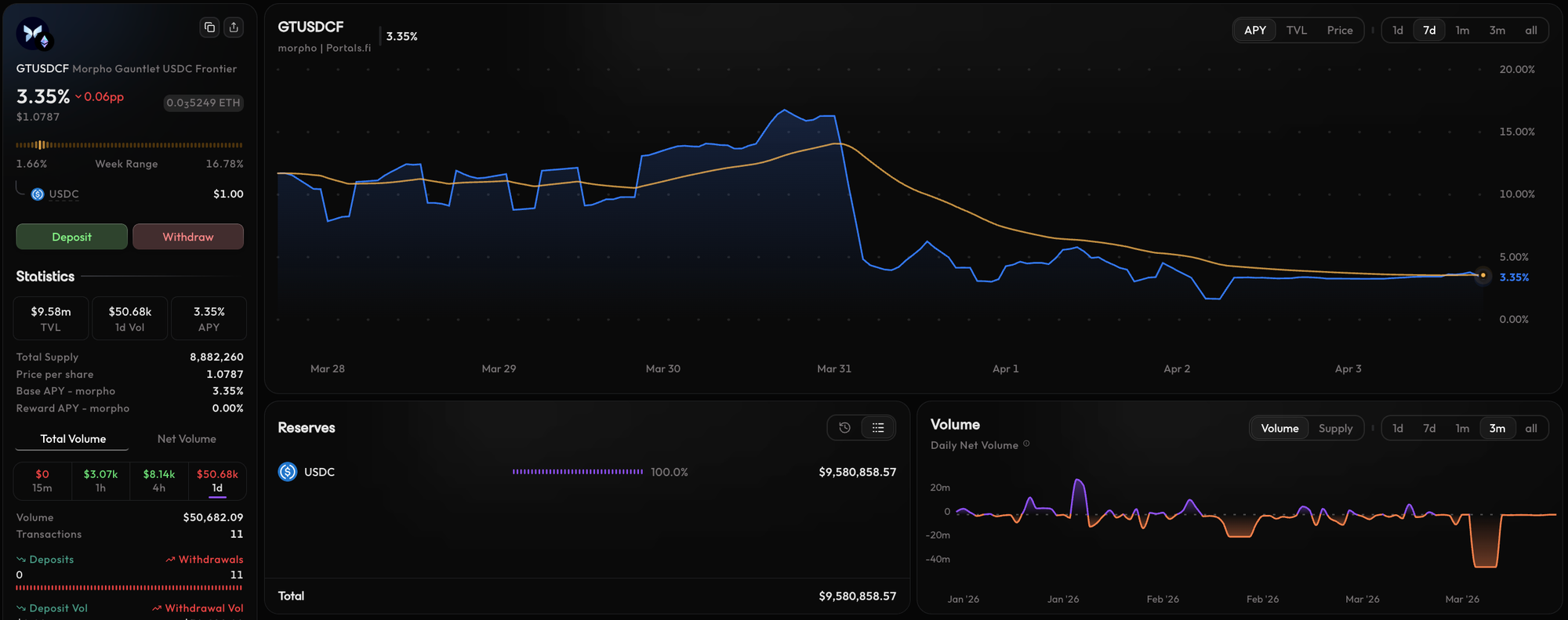This screenshot has height=620, width=1568.
Task: Set the APY chart range to all
Action: 1530,31
